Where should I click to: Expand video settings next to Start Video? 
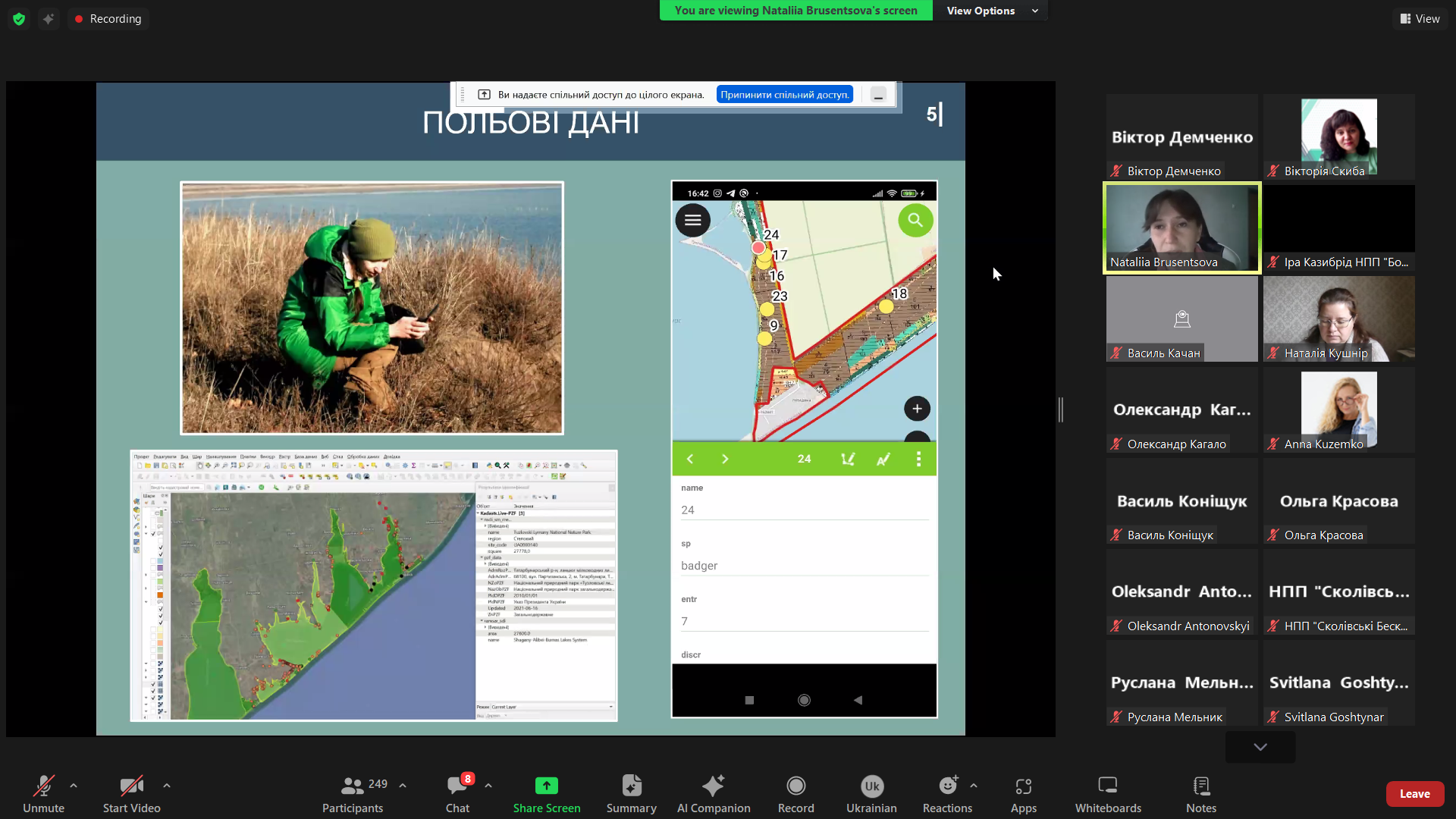pos(166,786)
